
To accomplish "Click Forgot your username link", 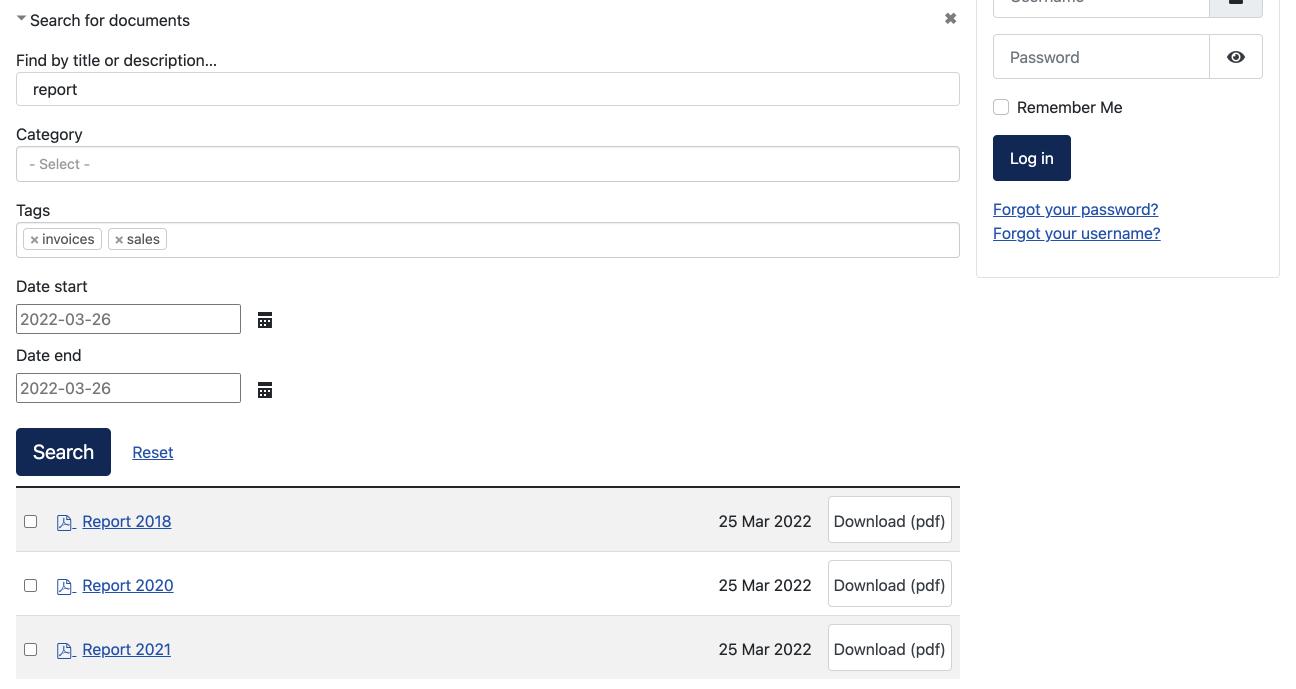I will (1077, 233).
